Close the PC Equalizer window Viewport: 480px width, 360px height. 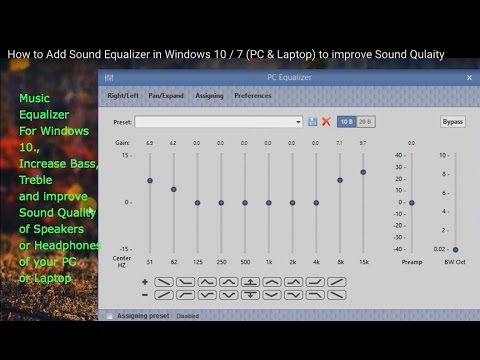(x=469, y=78)
